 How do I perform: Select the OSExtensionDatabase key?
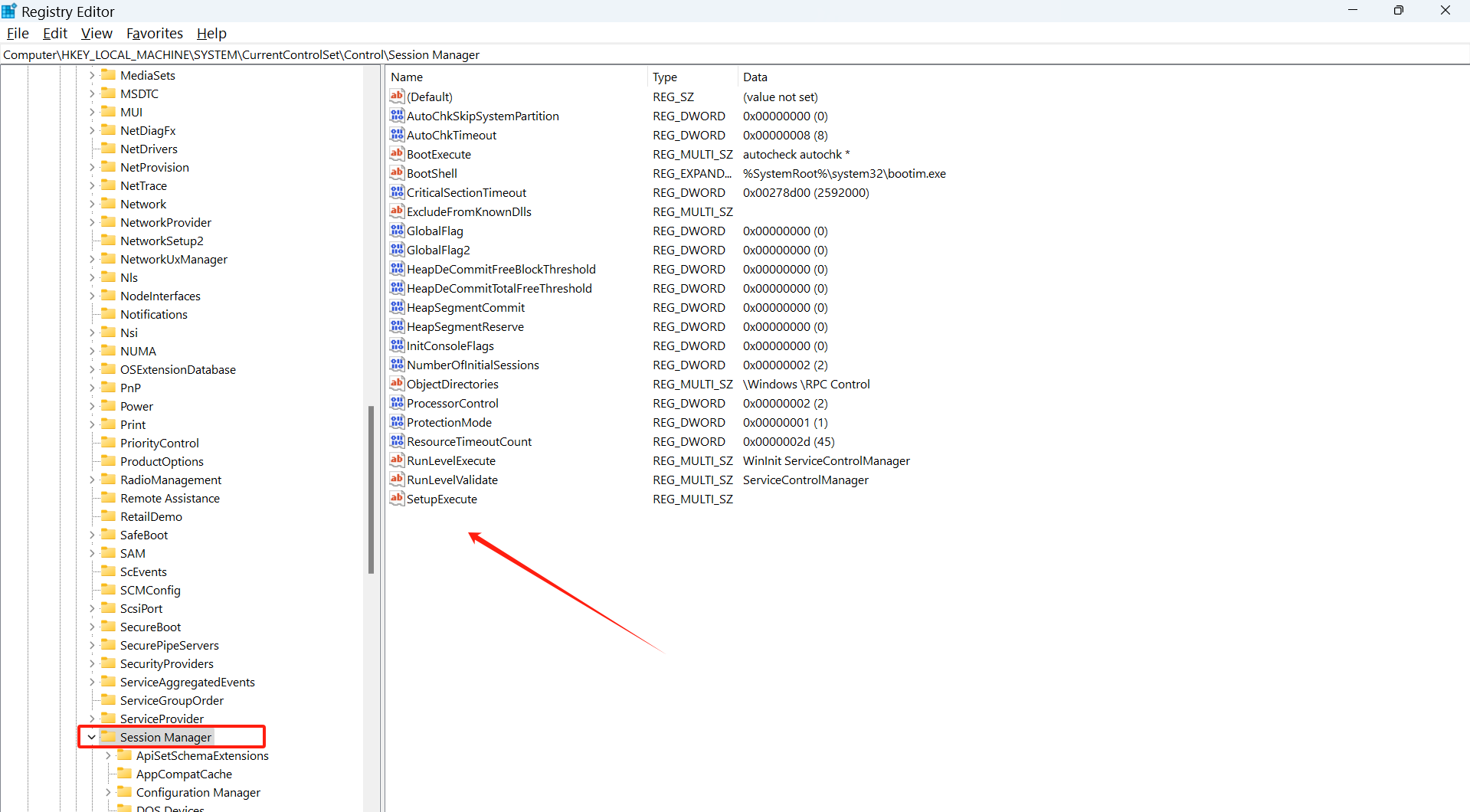[x=178, y=369]
